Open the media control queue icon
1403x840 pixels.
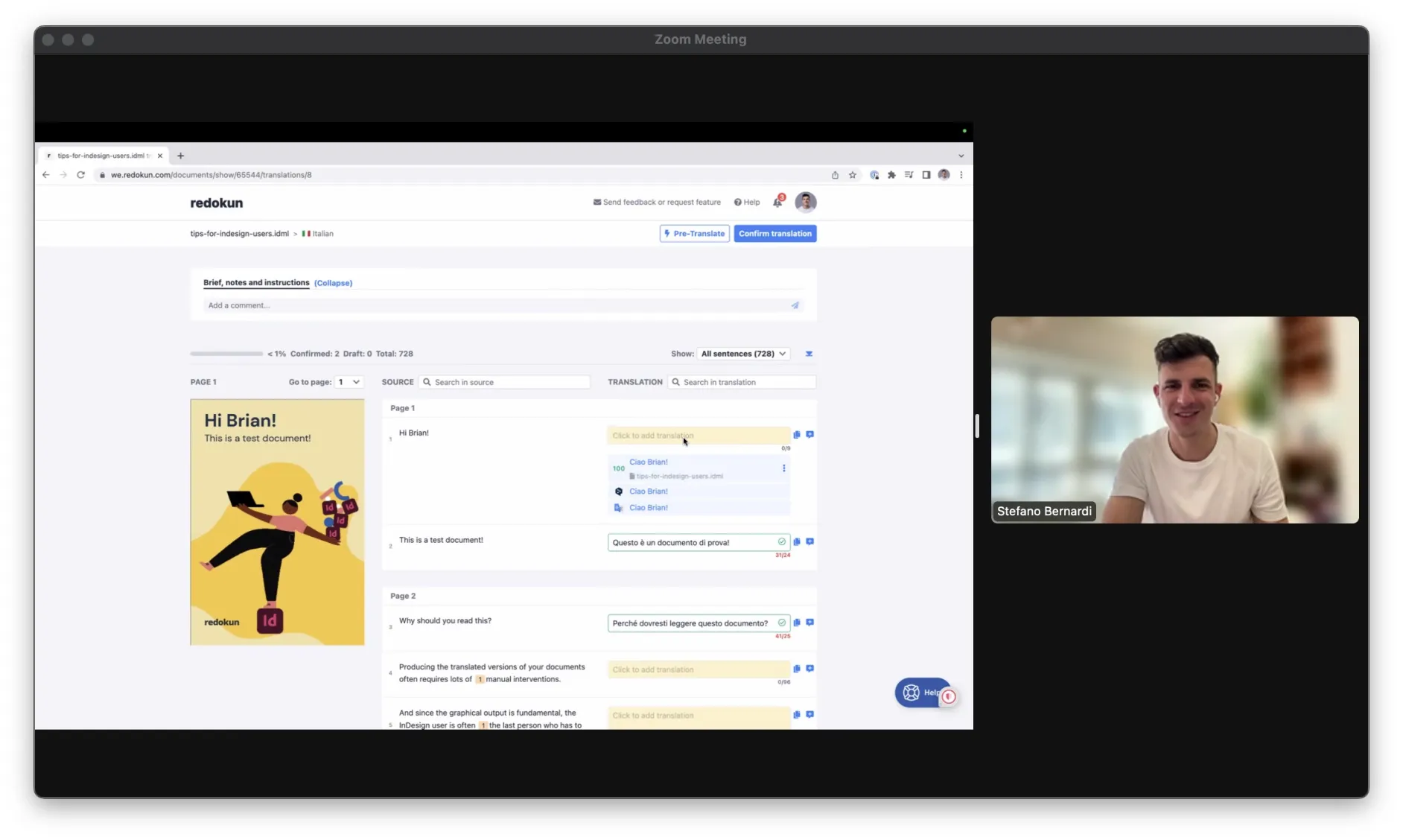pyautogui.click(x=909, y=175)
